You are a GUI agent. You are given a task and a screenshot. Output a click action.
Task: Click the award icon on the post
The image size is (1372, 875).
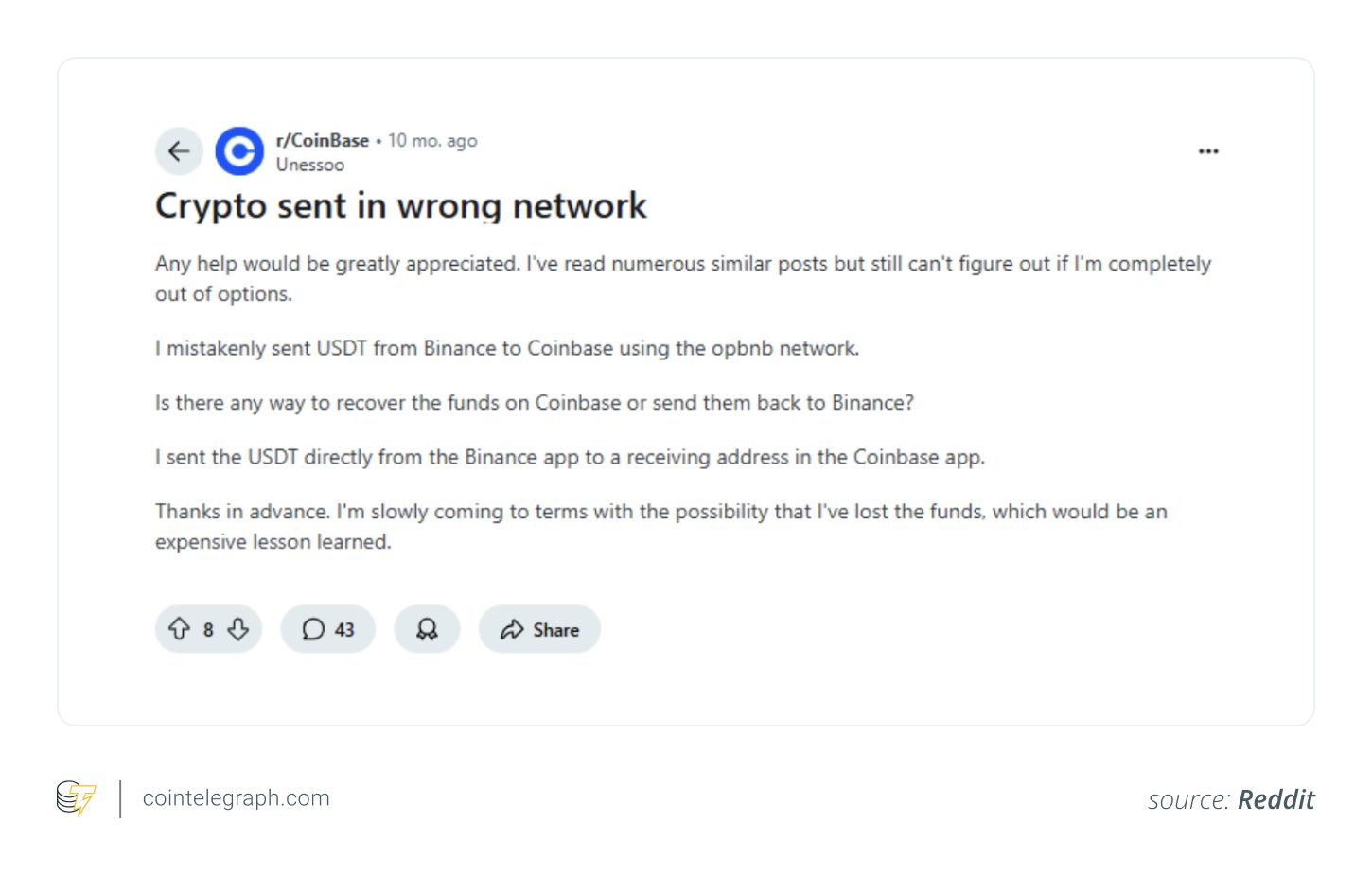click(x=427, y=628)
